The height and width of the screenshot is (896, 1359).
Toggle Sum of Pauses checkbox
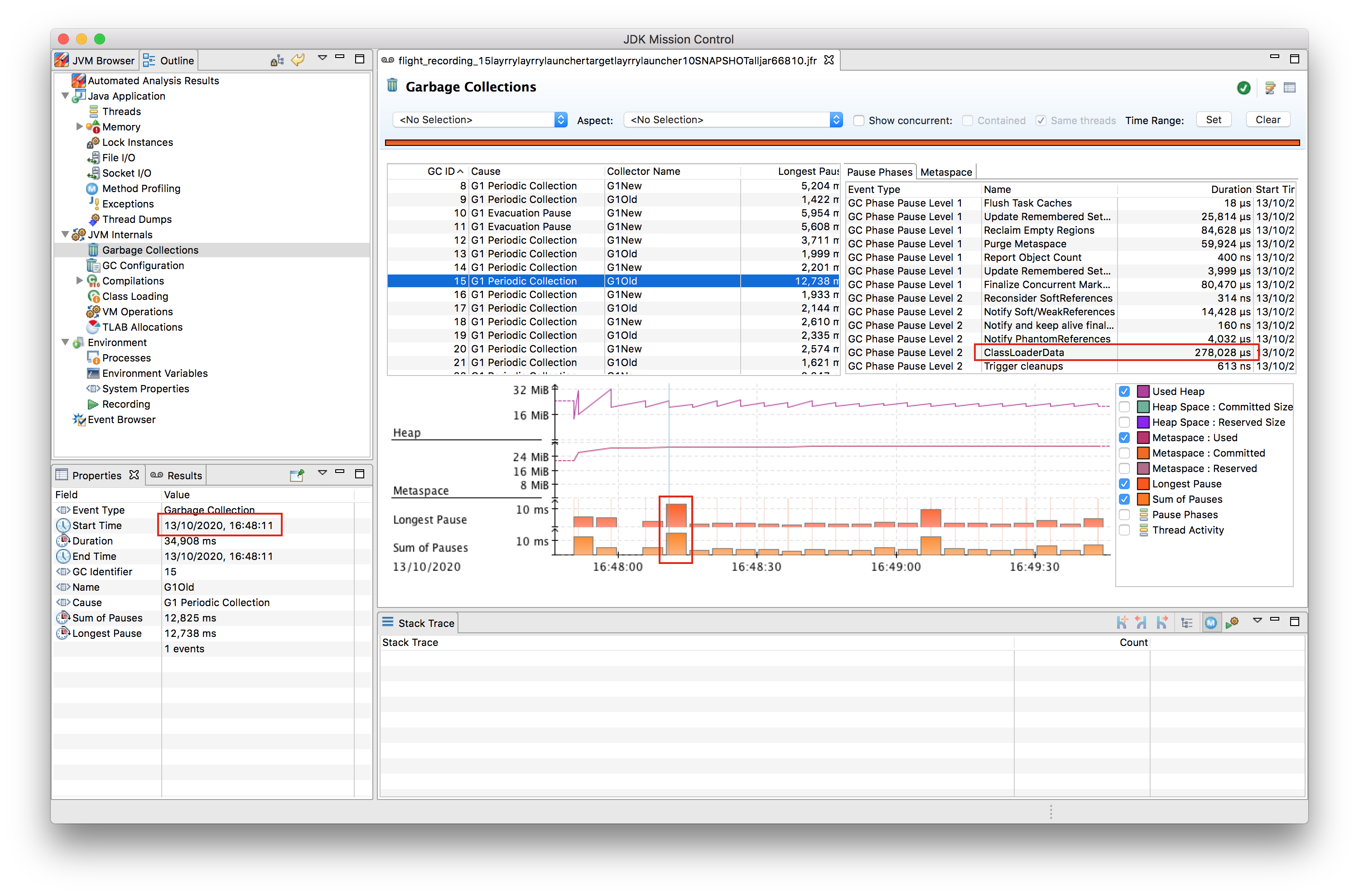[1123, 500]
